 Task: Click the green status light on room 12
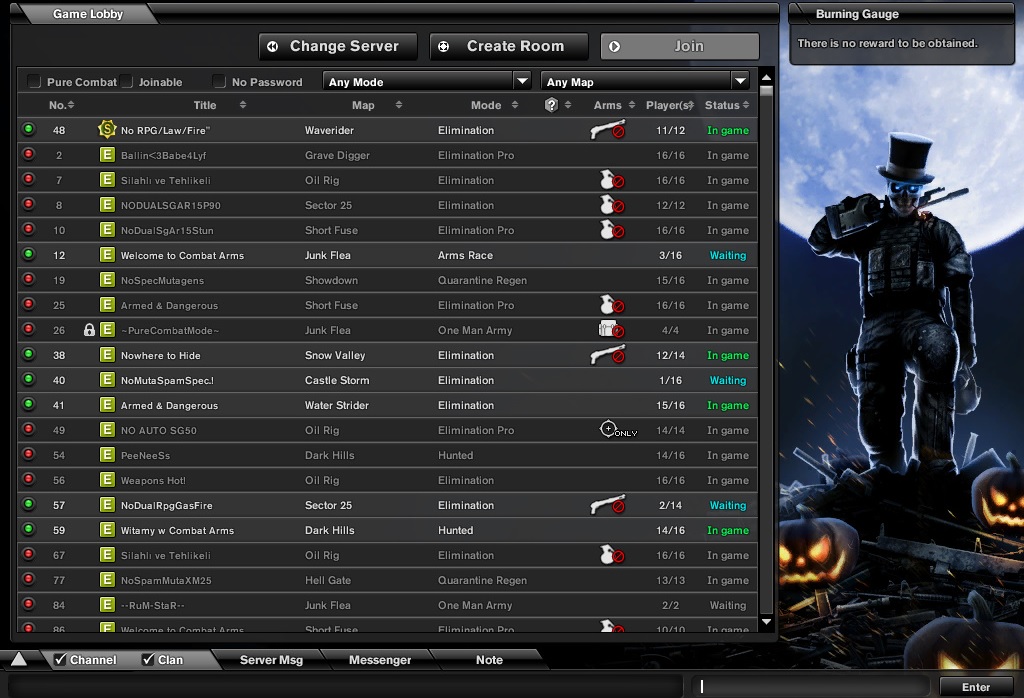pyautogui.click(x=29, y=255)
